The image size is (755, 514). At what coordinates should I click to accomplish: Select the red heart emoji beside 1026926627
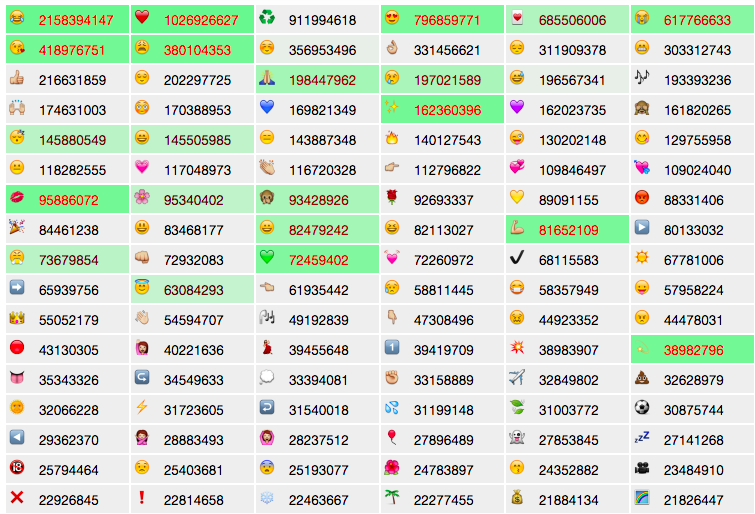click(x=142, y=18)
